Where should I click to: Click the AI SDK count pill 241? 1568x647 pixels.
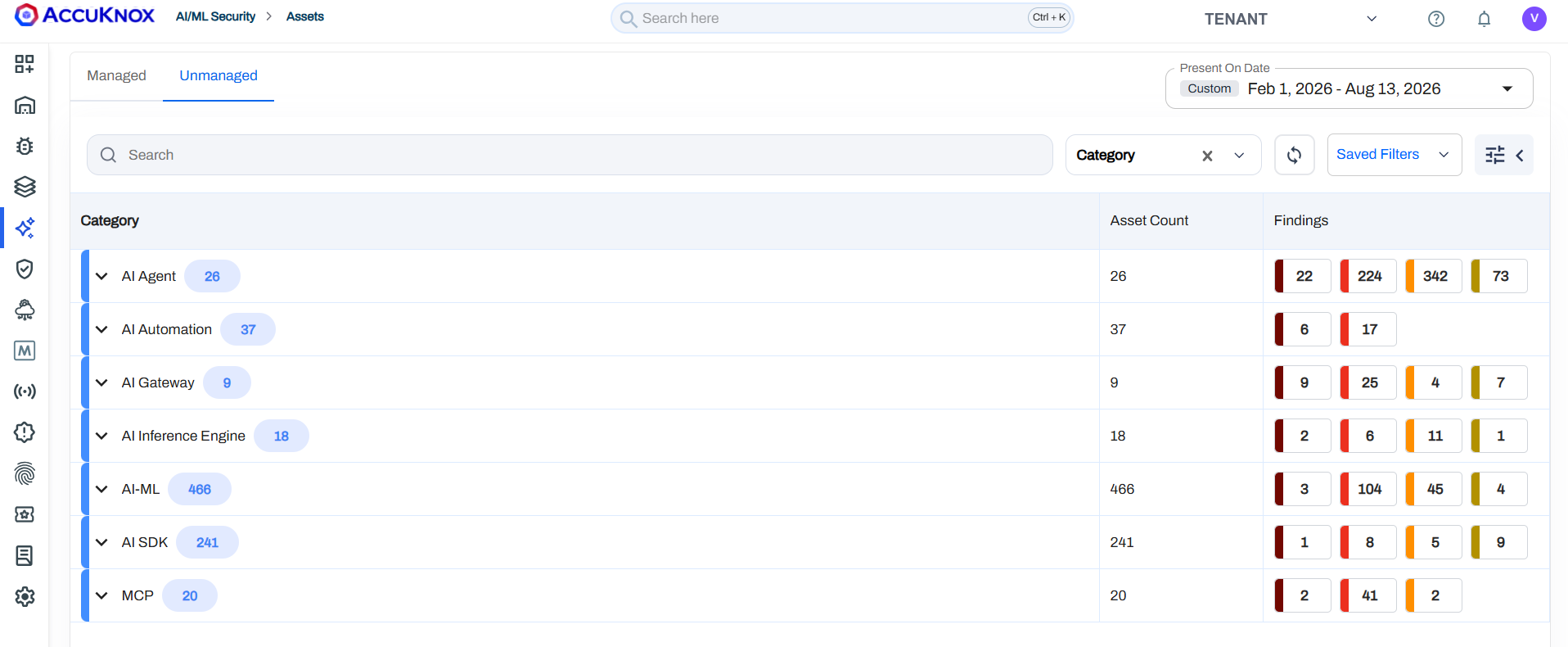coord(207,542)
